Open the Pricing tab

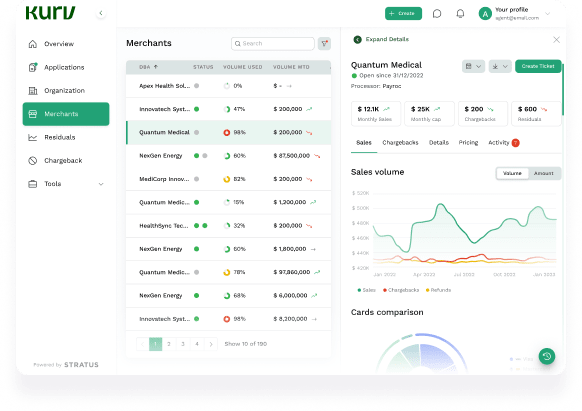tap(468, 143)
